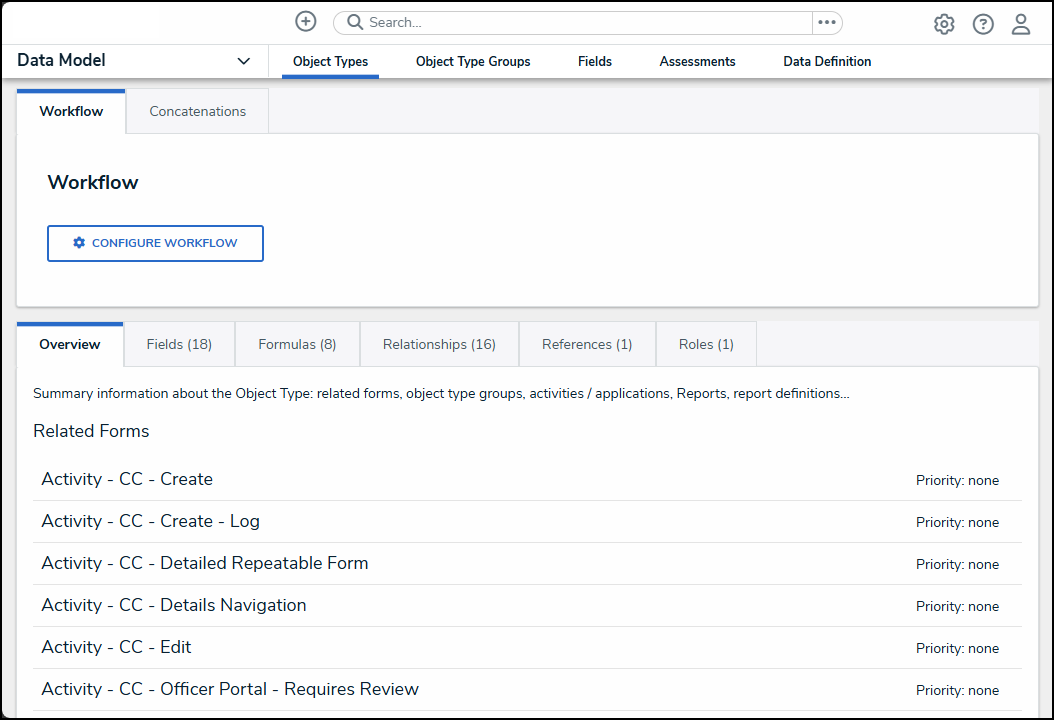The width and height of the screenshot is (1054, 720).
Task: Open the user profile icon
Action: tap(1020, 24)
